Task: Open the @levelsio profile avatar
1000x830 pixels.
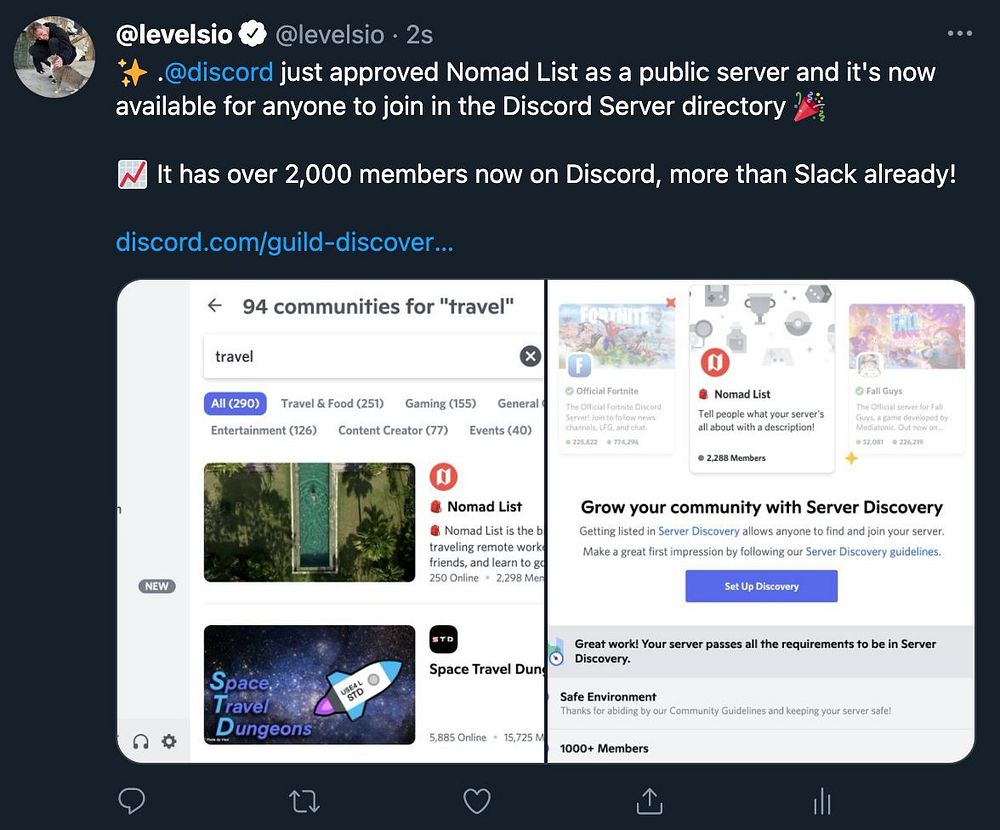Action: click(54, 57)
